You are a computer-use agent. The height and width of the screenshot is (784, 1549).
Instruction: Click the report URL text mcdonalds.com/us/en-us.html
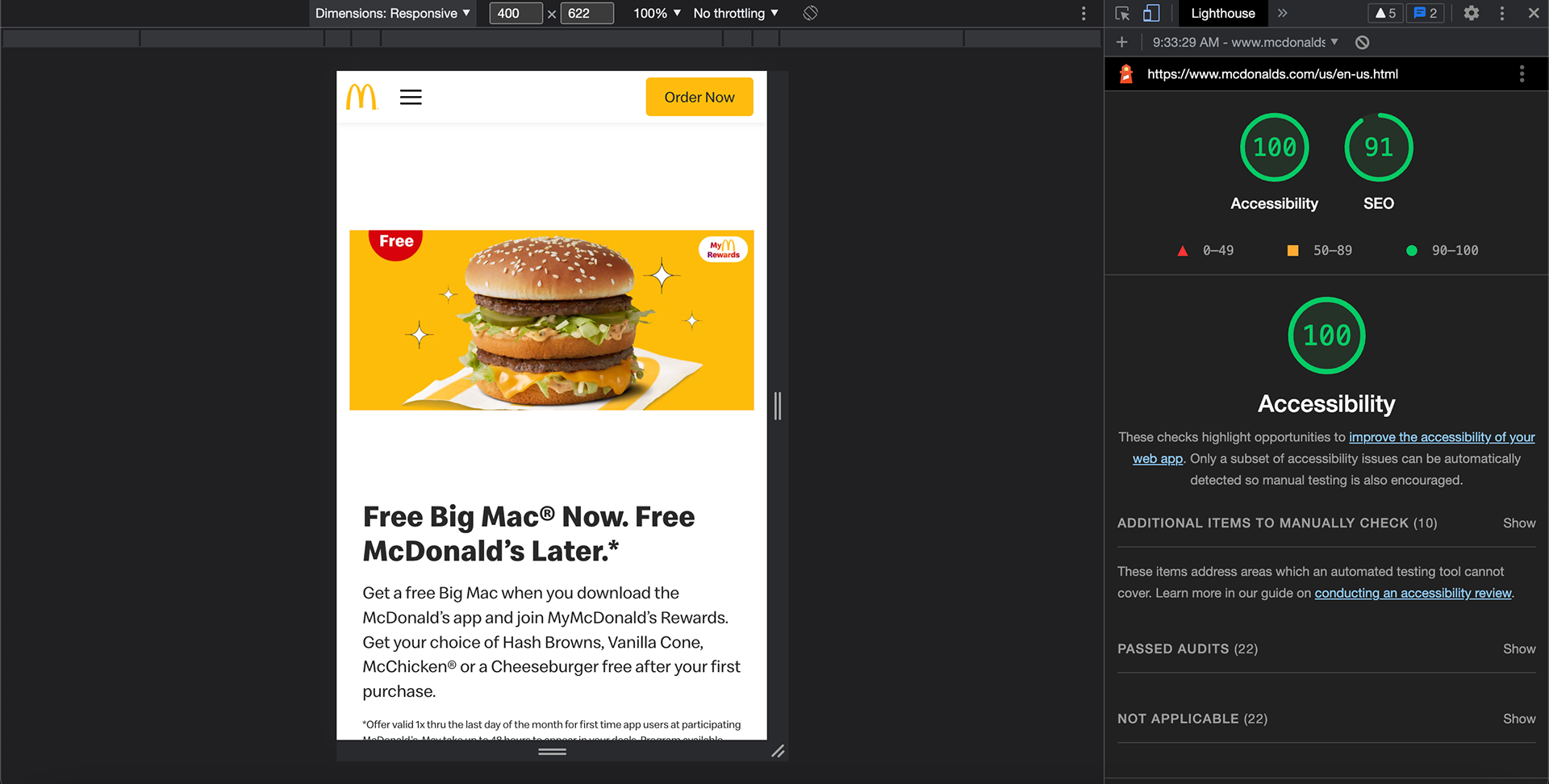1272,74
